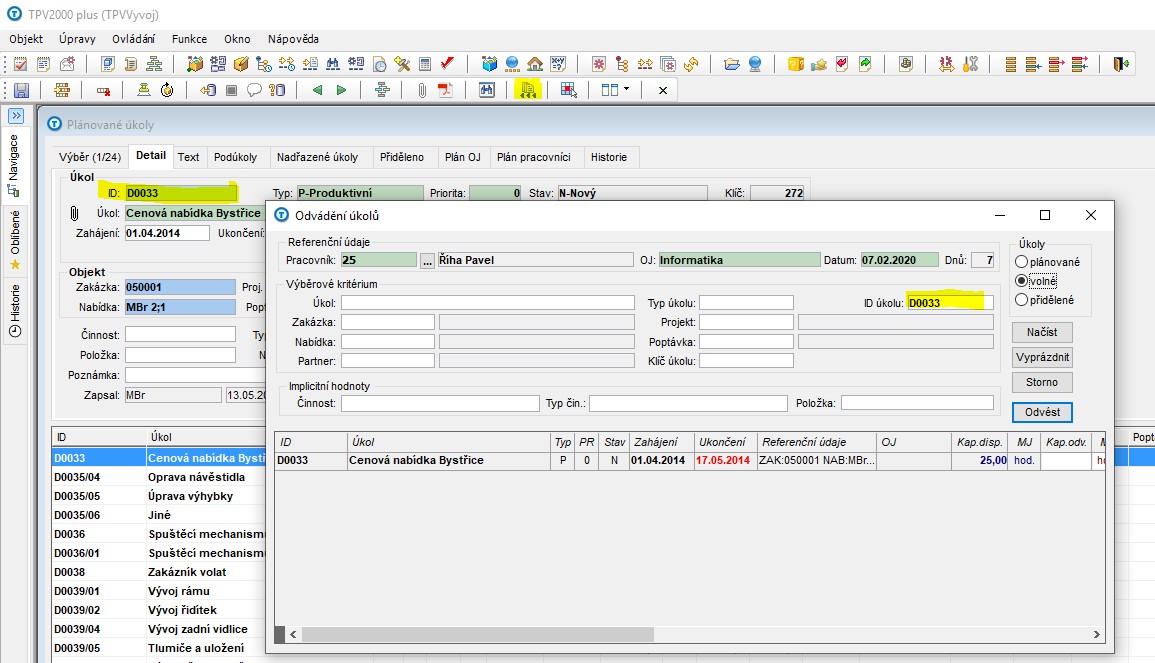The image size is (1155, 663).
Task: Click the paperclip beside the Úkol field
Action: click(x=74, y=213)
